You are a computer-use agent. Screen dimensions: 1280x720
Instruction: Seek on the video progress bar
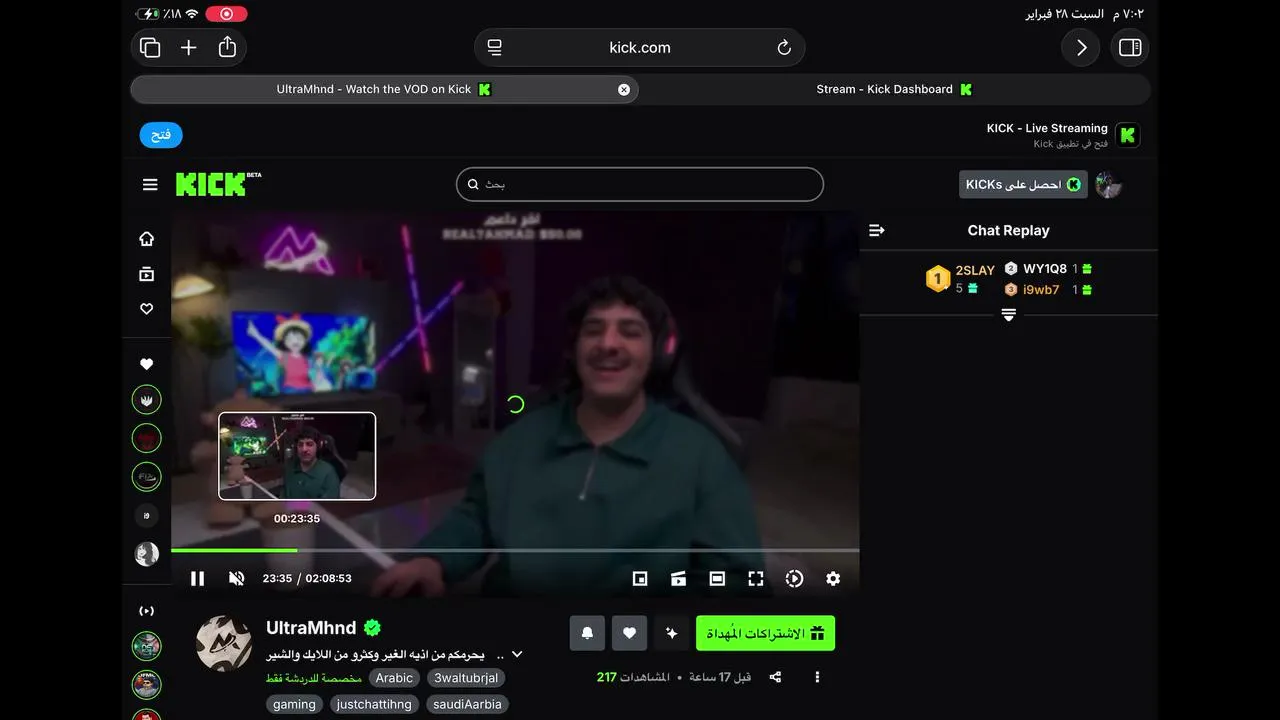(515, 550)
